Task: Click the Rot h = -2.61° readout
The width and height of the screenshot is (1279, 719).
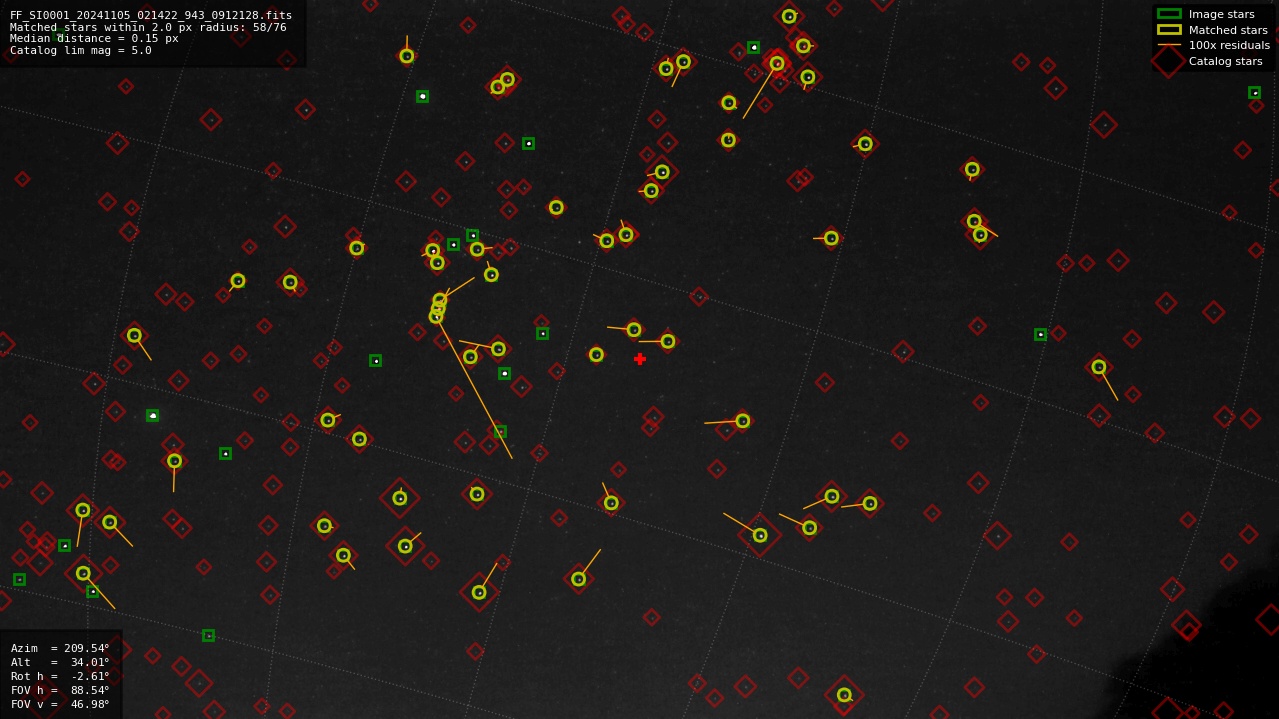Action: click(x=60, y=676)
